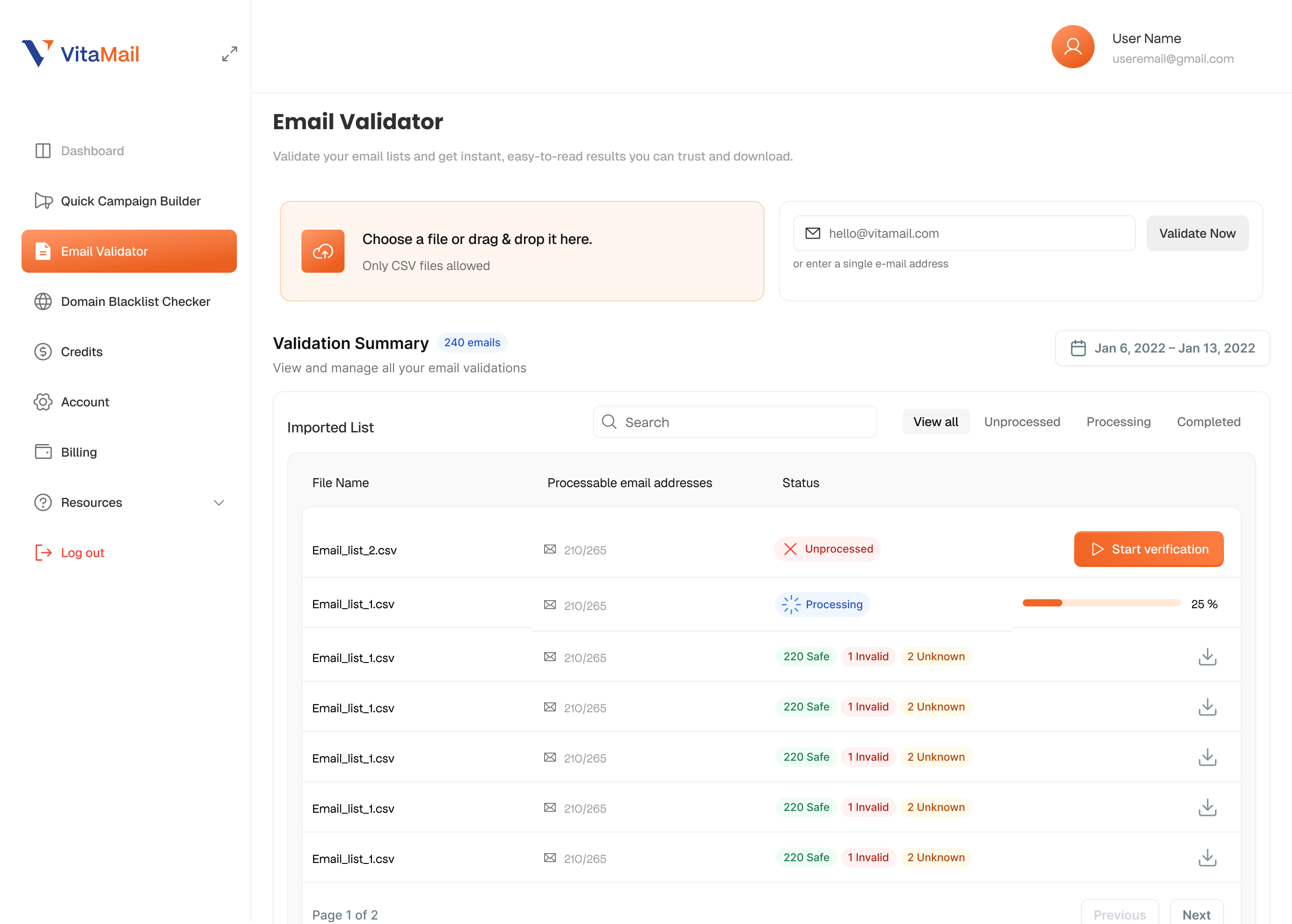
Task: Open Quick Campaign Builder menu item
Action: click(130, 201)
